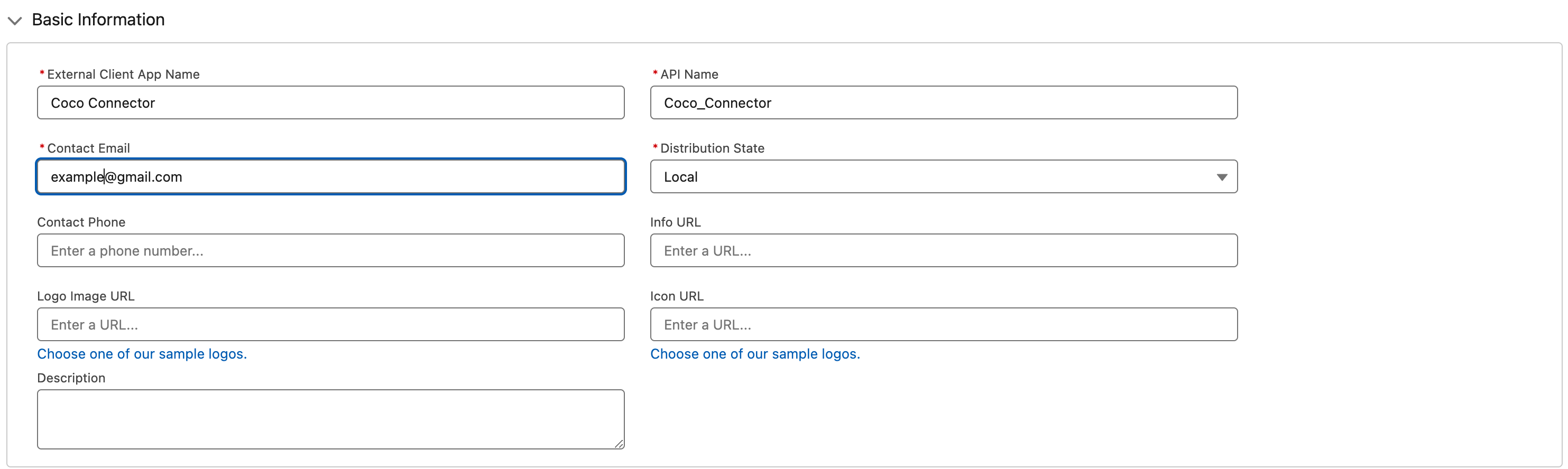Click into the API Name input

pos(943,103)
